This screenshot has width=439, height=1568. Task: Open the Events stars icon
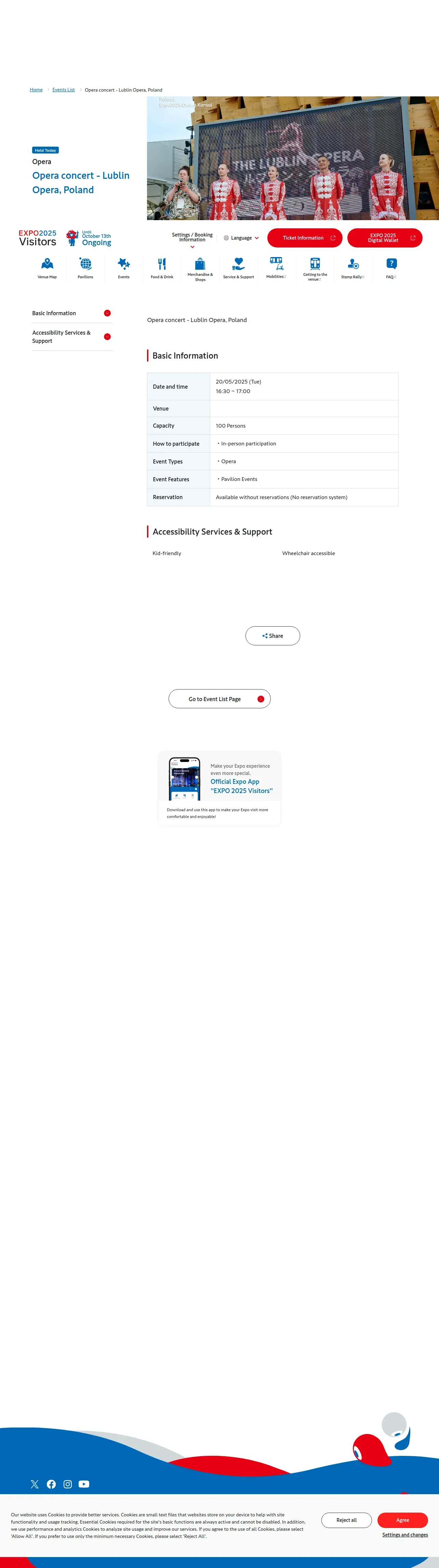pos(124,264)
